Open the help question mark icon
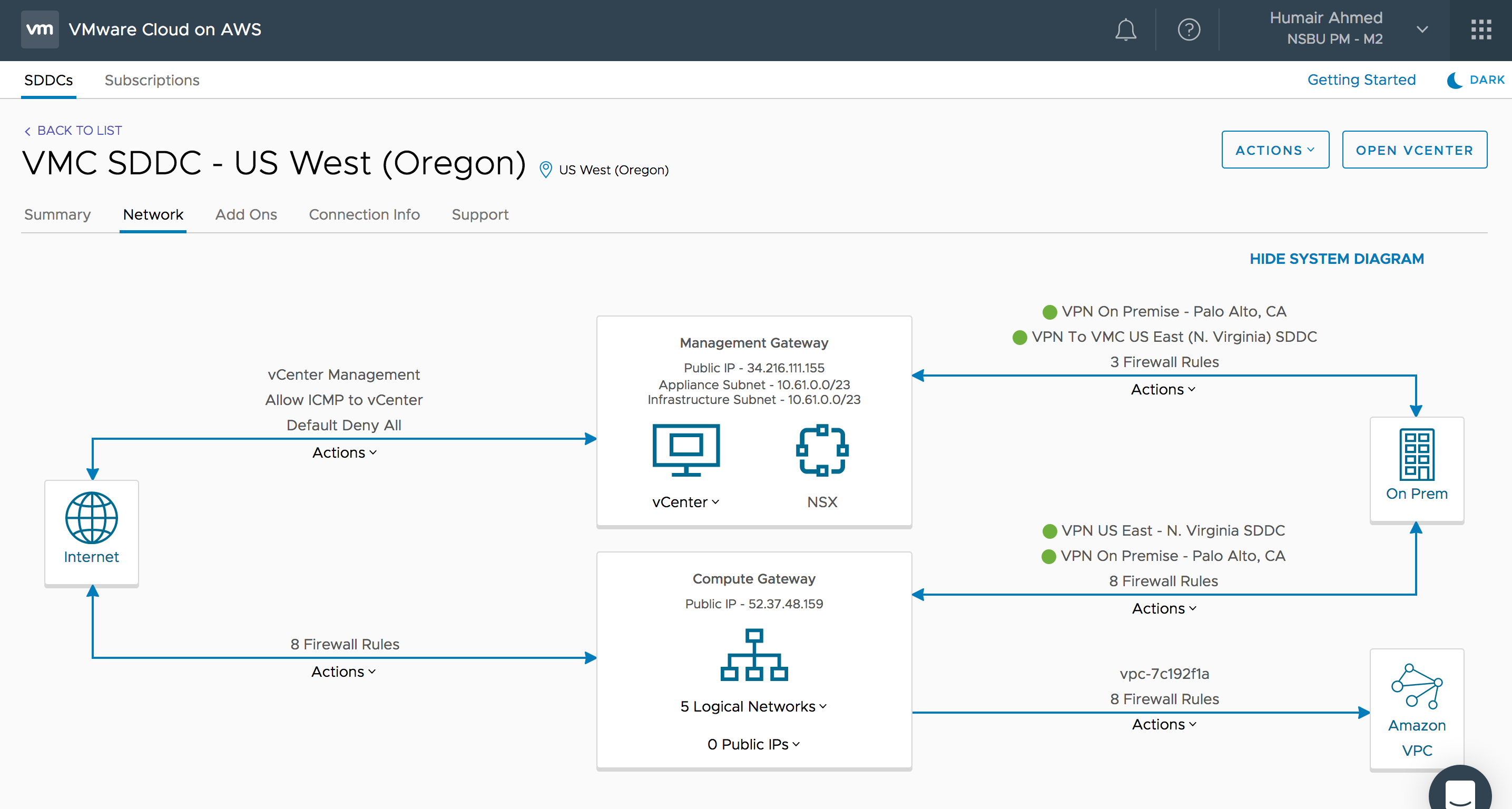Screen dimensions: 1512x809 point(1189,29)
